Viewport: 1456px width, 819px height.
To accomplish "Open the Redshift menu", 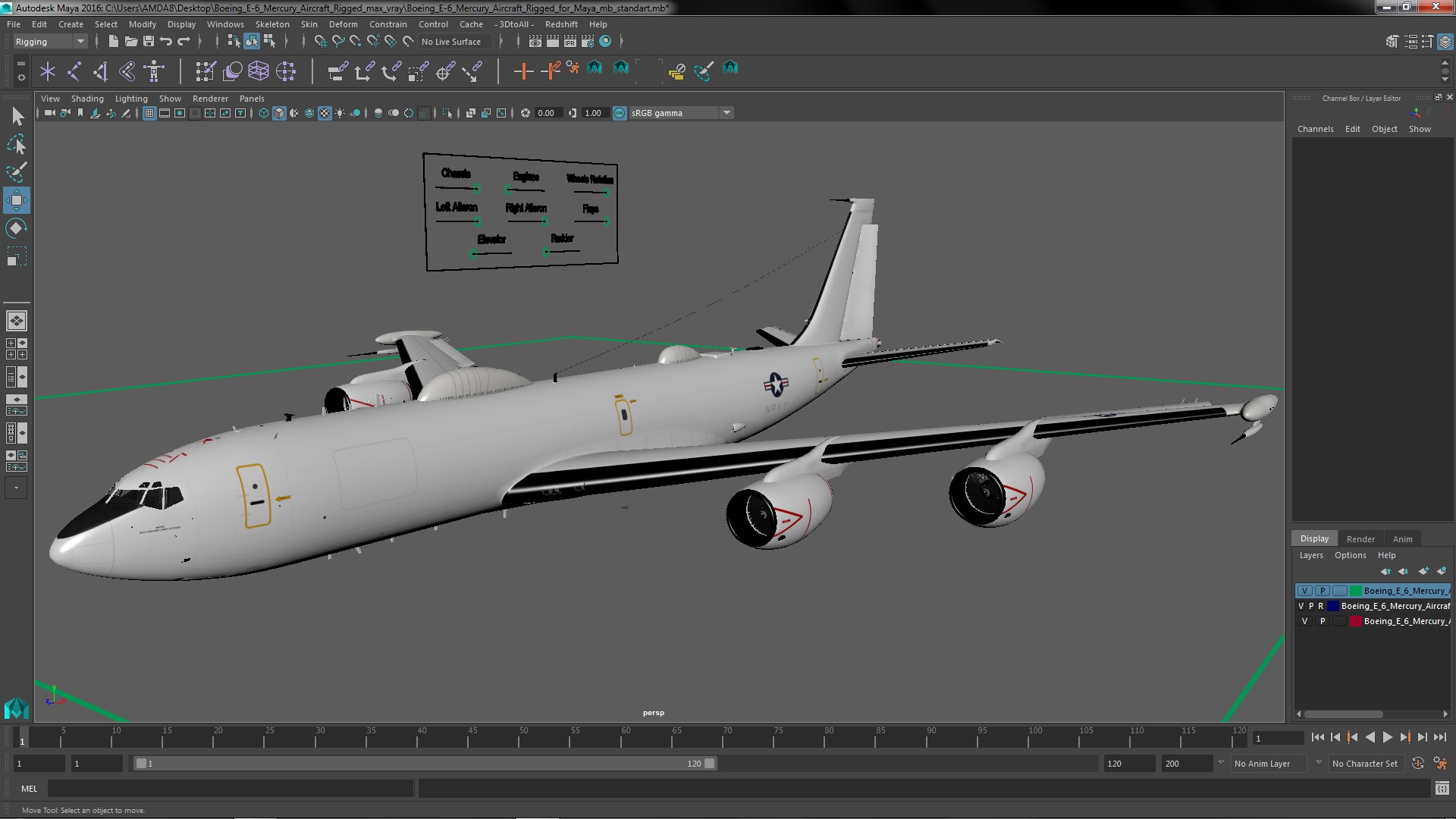I will pyautogui.click(x=561, y=24).
